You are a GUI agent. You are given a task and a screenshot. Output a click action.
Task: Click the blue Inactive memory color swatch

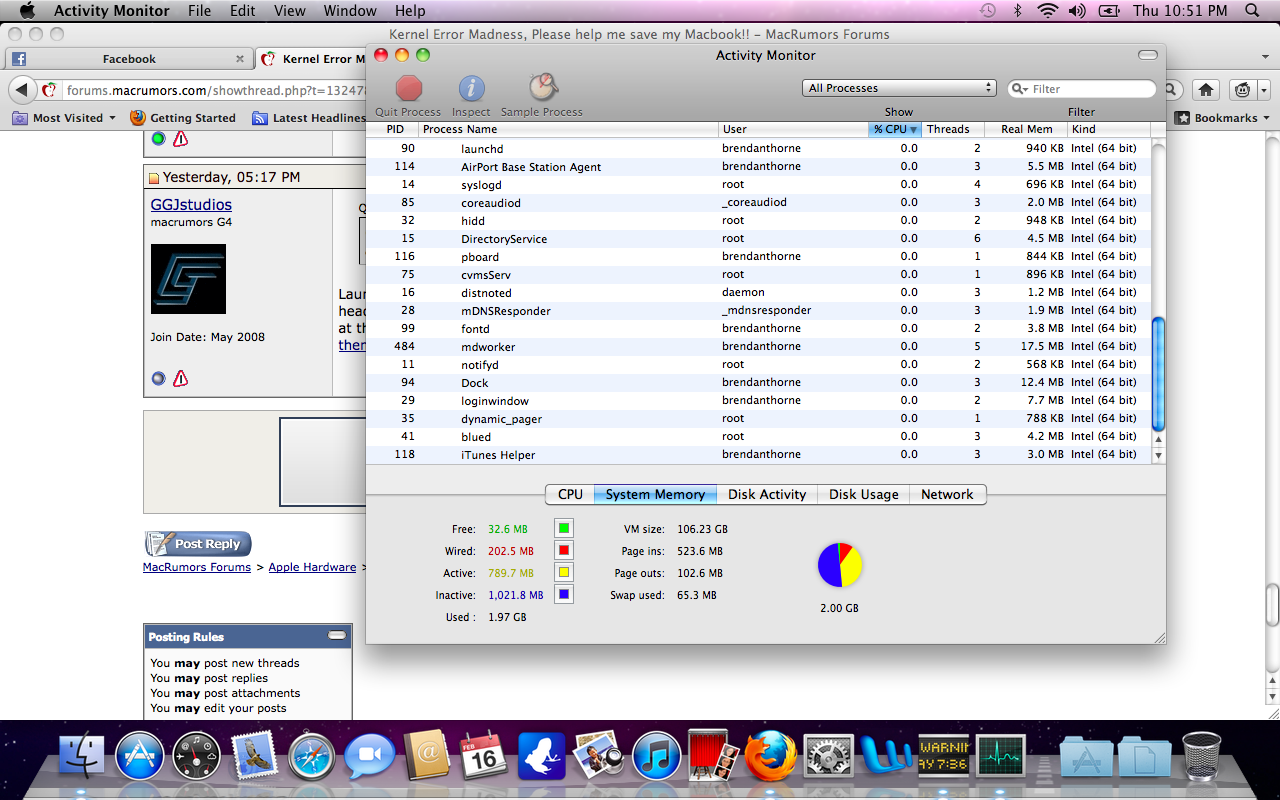tap(563, 594)
